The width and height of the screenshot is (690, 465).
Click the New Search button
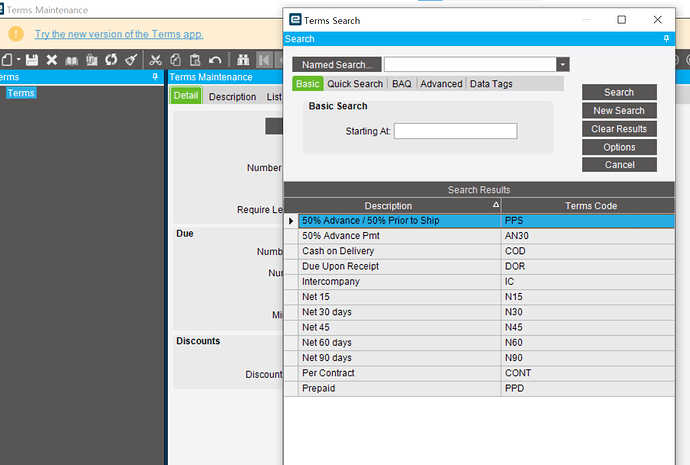(x=619, y=110)
